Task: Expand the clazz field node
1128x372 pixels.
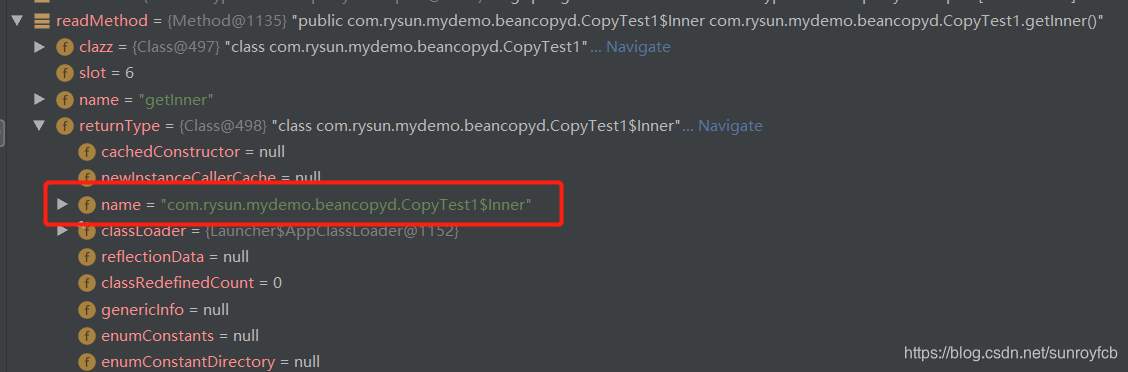Action: (40, 47)
